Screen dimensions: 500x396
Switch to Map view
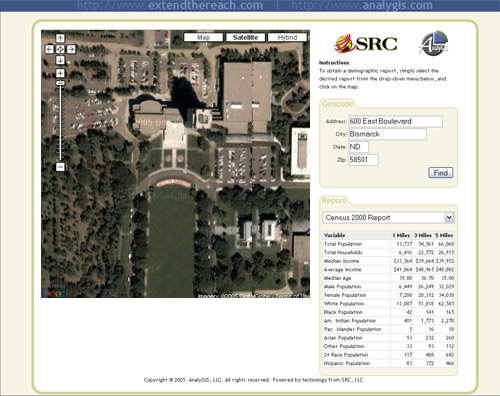(x=203, y=37)
